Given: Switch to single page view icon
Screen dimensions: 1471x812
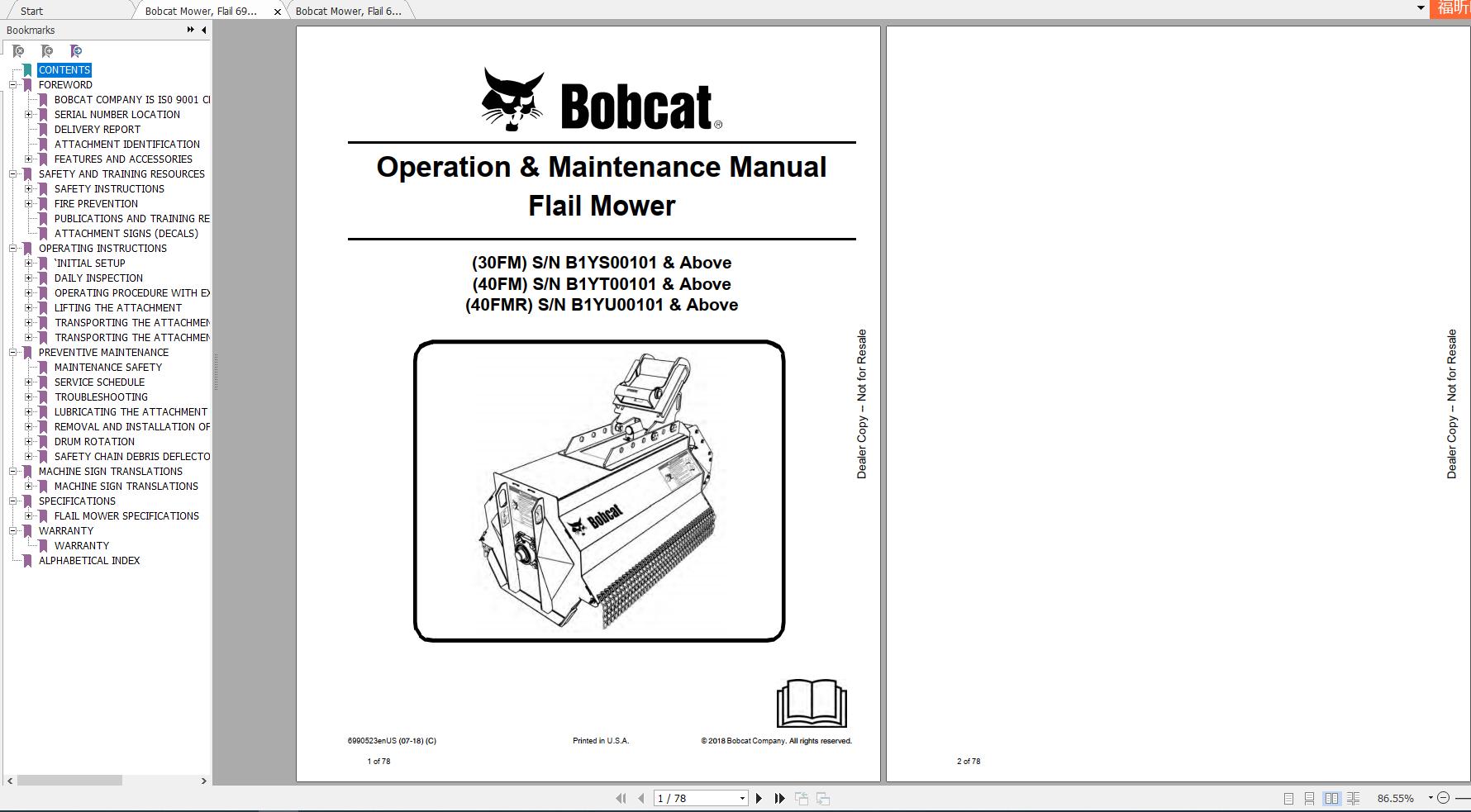Looking at the screenshot, I should point(1287,798).
